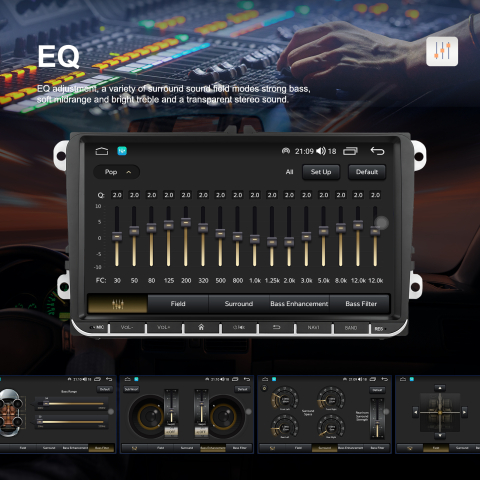Tap the hardware home button on bezel
The image size is (480, 480).
[x=201, y=327]
